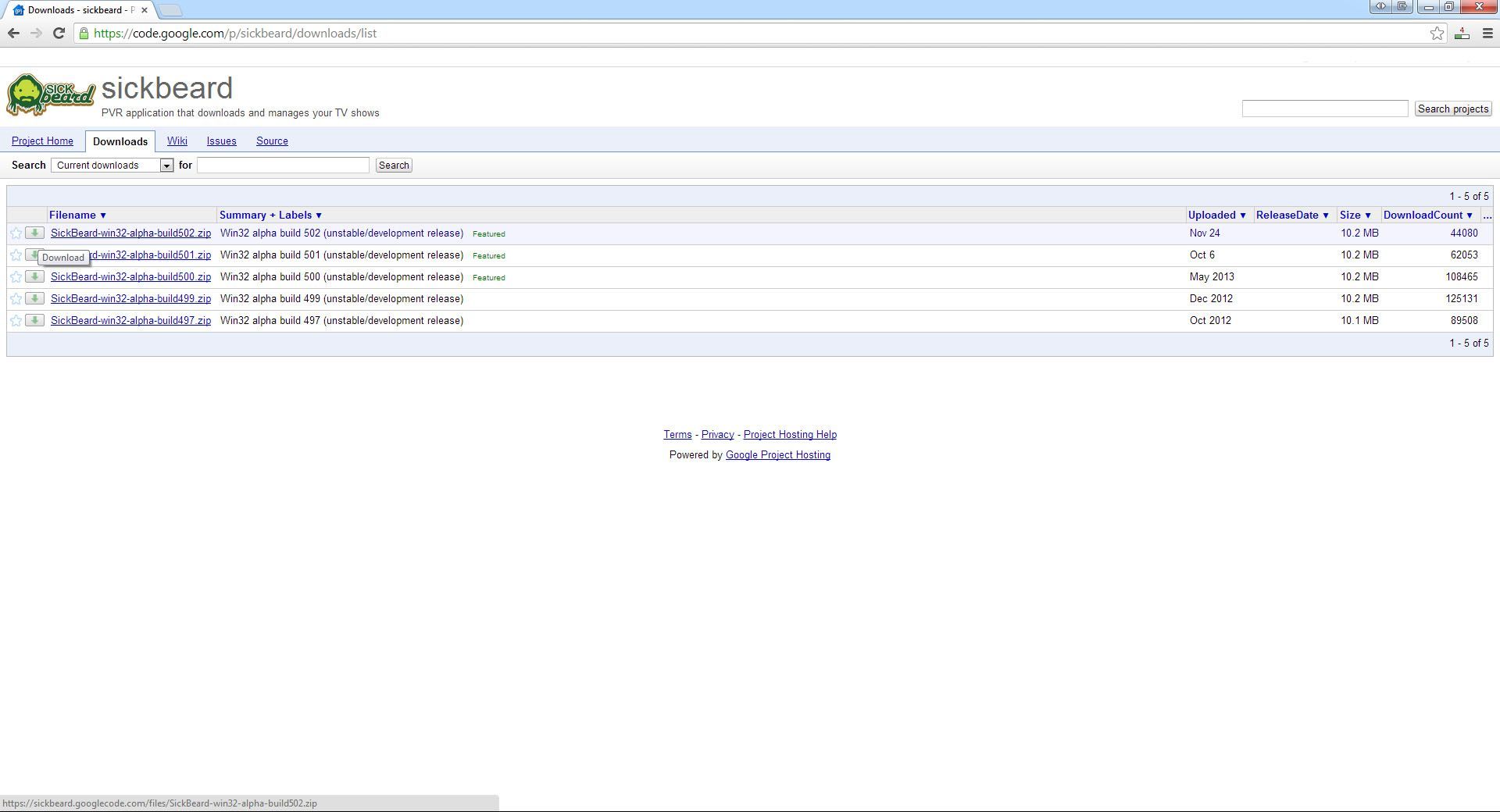This screenshot has width=1500, height=812.
Task: Click 'Win32 alpha build 499' summary text
Action: [x=341, y=299]
